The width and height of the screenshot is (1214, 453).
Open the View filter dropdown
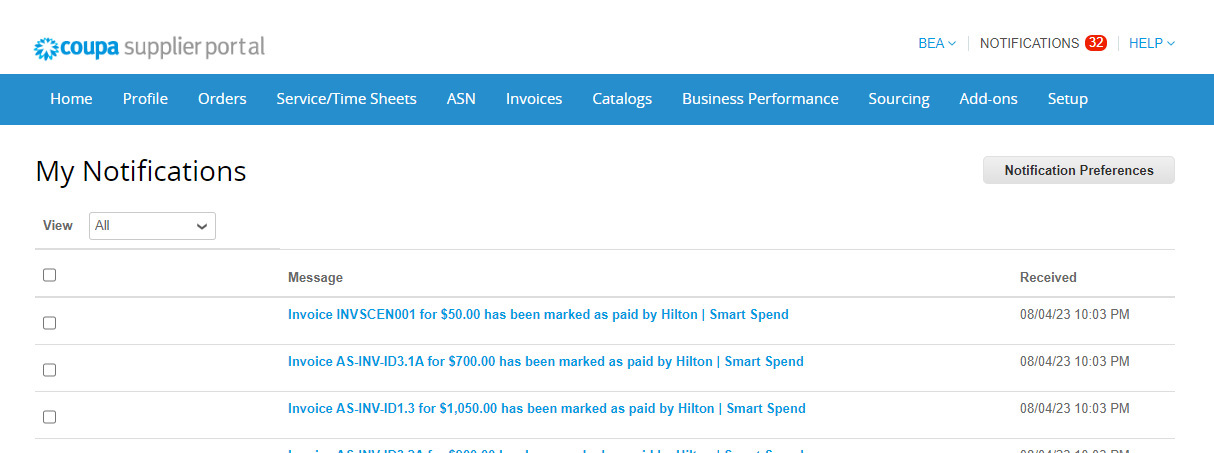[x=152, y=226]
